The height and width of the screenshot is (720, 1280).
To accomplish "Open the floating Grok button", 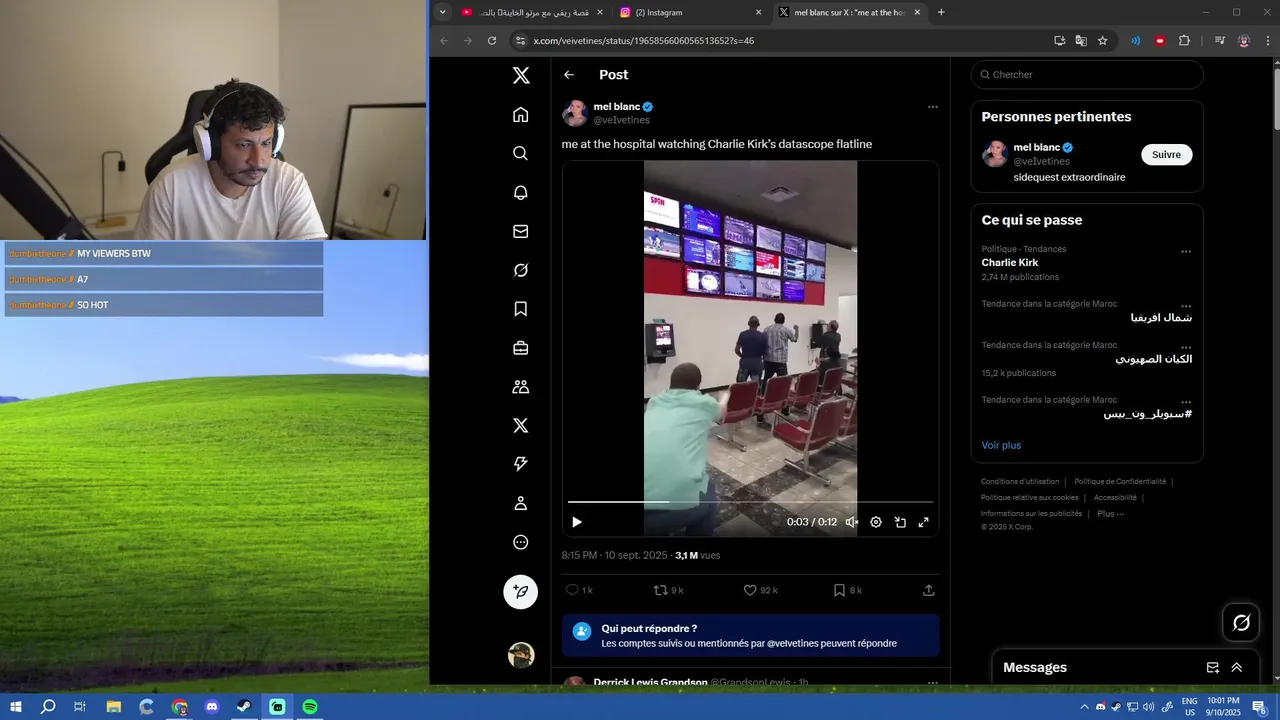I will pyautogui.click(x=1241, y=623).
